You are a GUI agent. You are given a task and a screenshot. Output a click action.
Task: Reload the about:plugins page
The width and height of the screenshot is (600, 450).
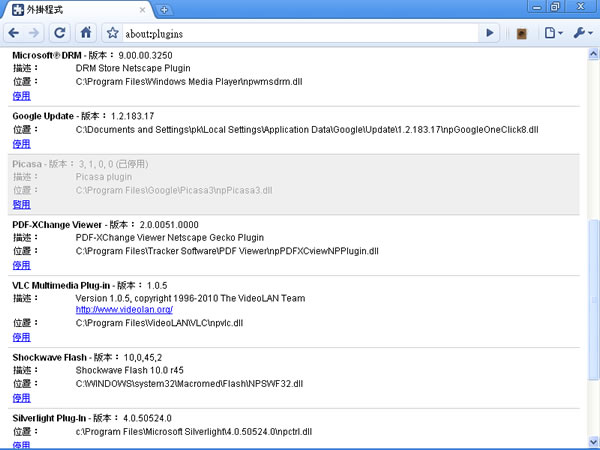tap(60, 33)
